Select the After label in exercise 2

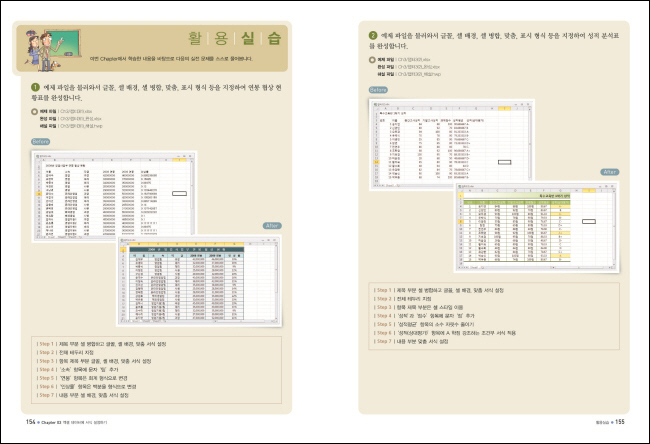610,172
